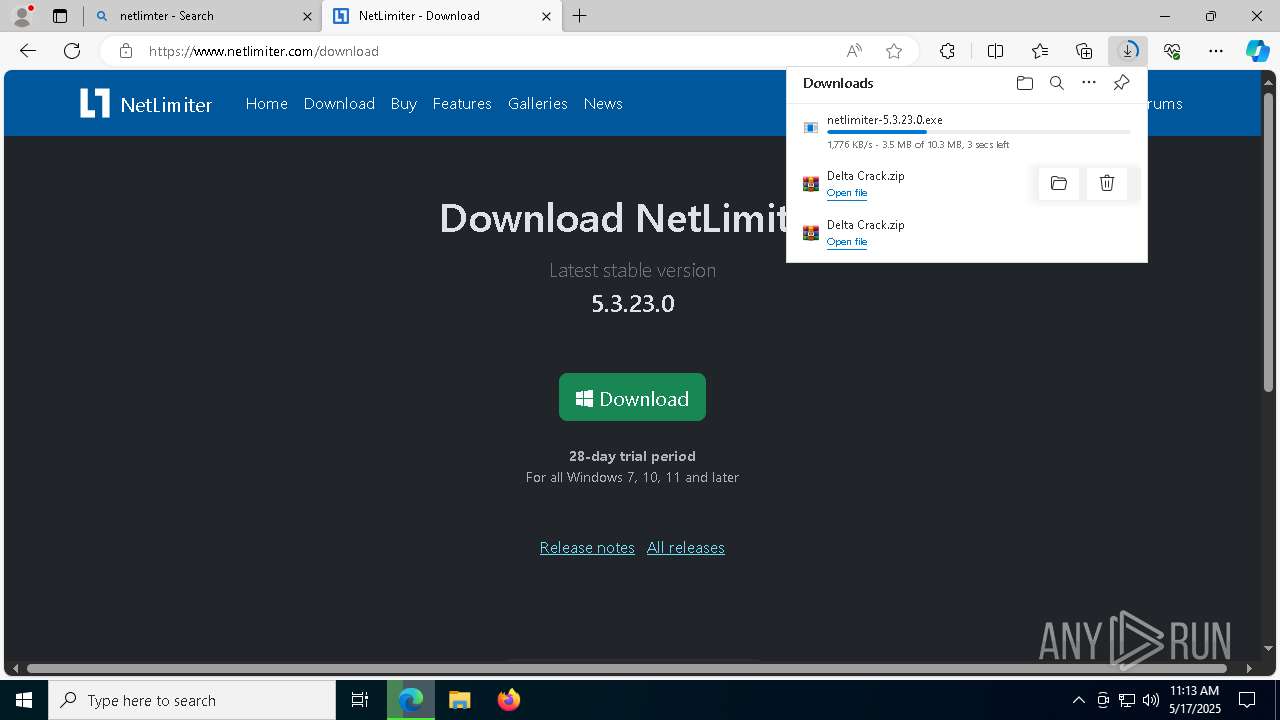Close the netlimter Search tab
Image resolution: width=1280 pixels, height=720 pixels.
(307, 16)
